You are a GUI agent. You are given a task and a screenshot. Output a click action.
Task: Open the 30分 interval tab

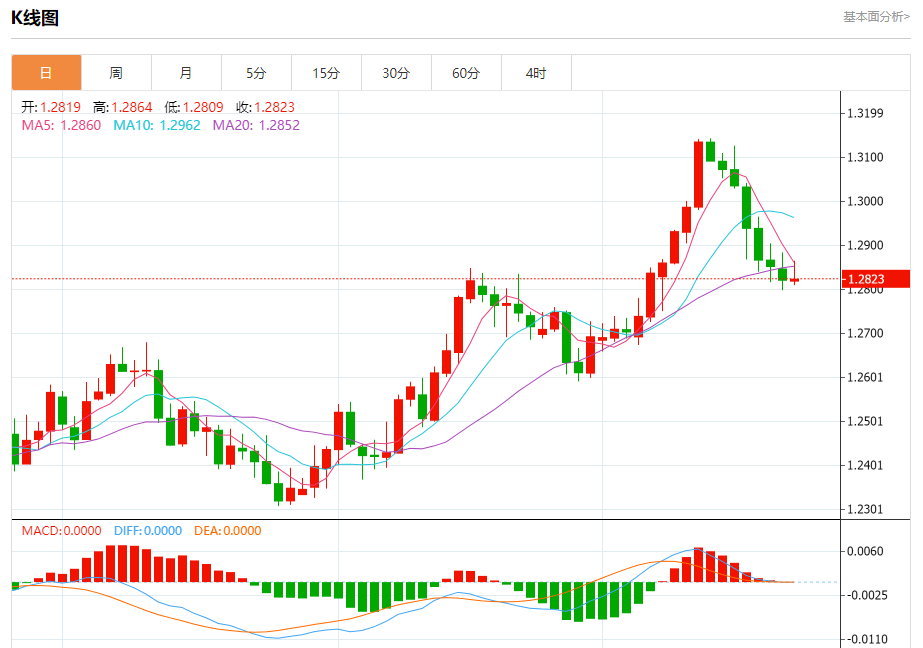tap(396, 73)
